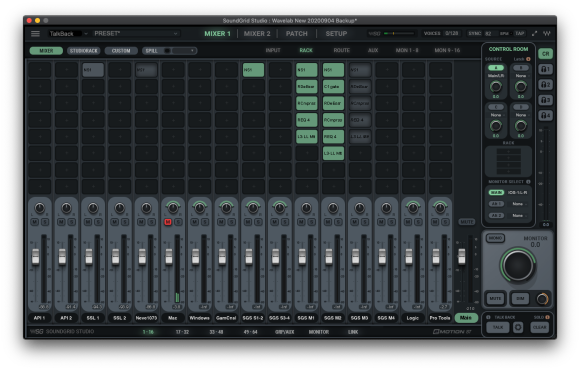
Task: Switch to PATCH tab
Action: coord(297,34)
